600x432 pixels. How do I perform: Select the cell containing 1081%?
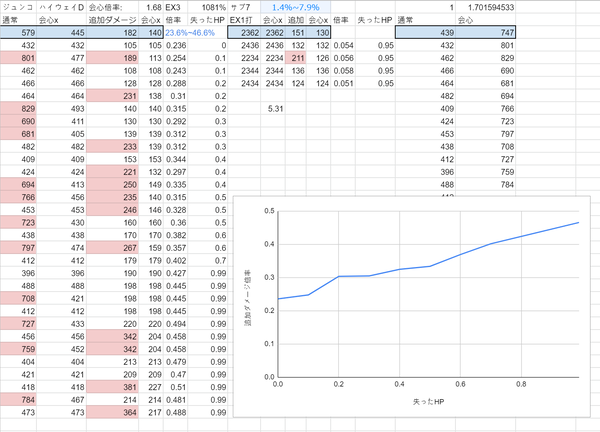[x=207, y=7]
